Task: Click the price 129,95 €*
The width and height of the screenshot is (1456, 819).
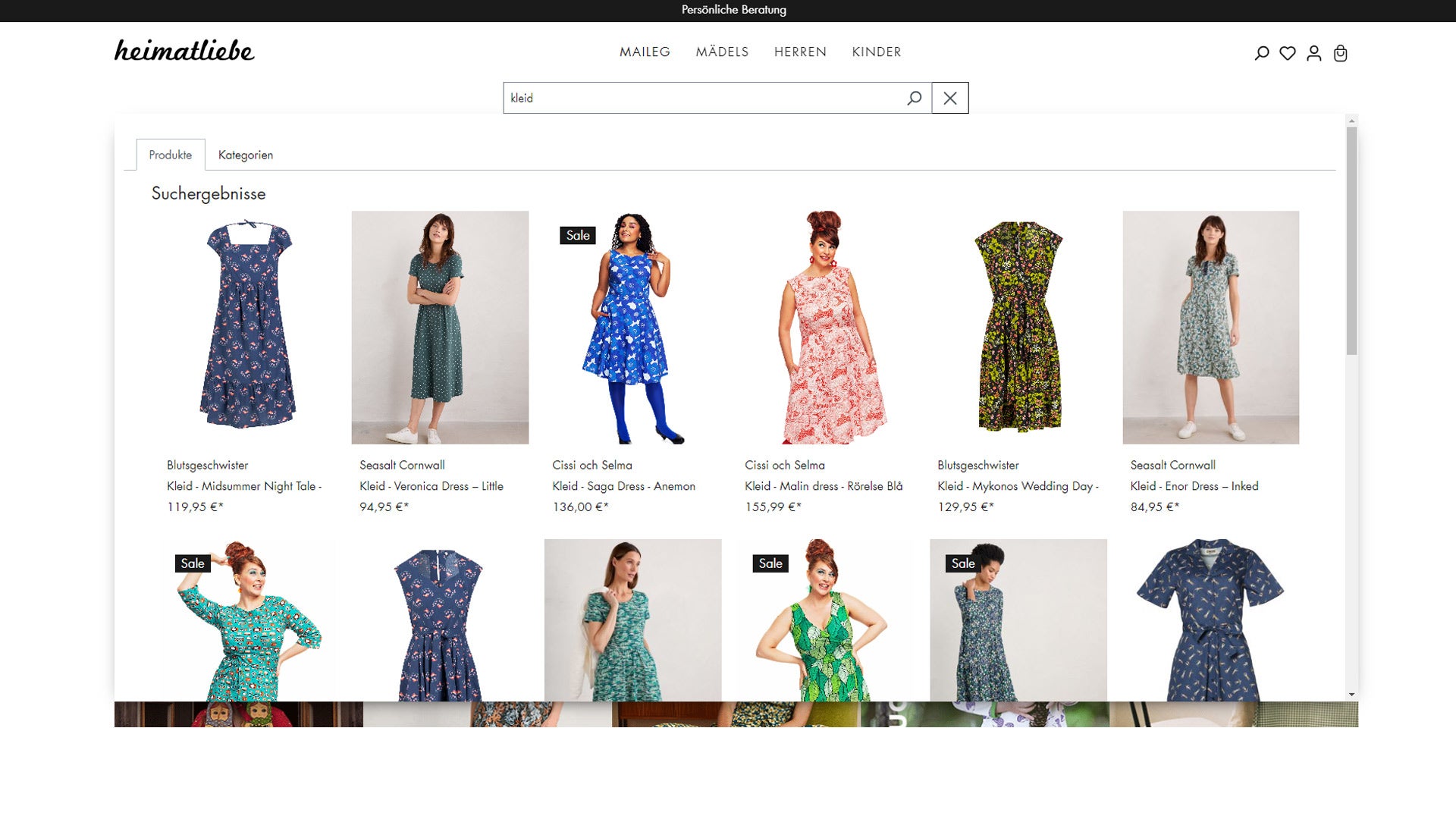Action: [x=965, y=507]
